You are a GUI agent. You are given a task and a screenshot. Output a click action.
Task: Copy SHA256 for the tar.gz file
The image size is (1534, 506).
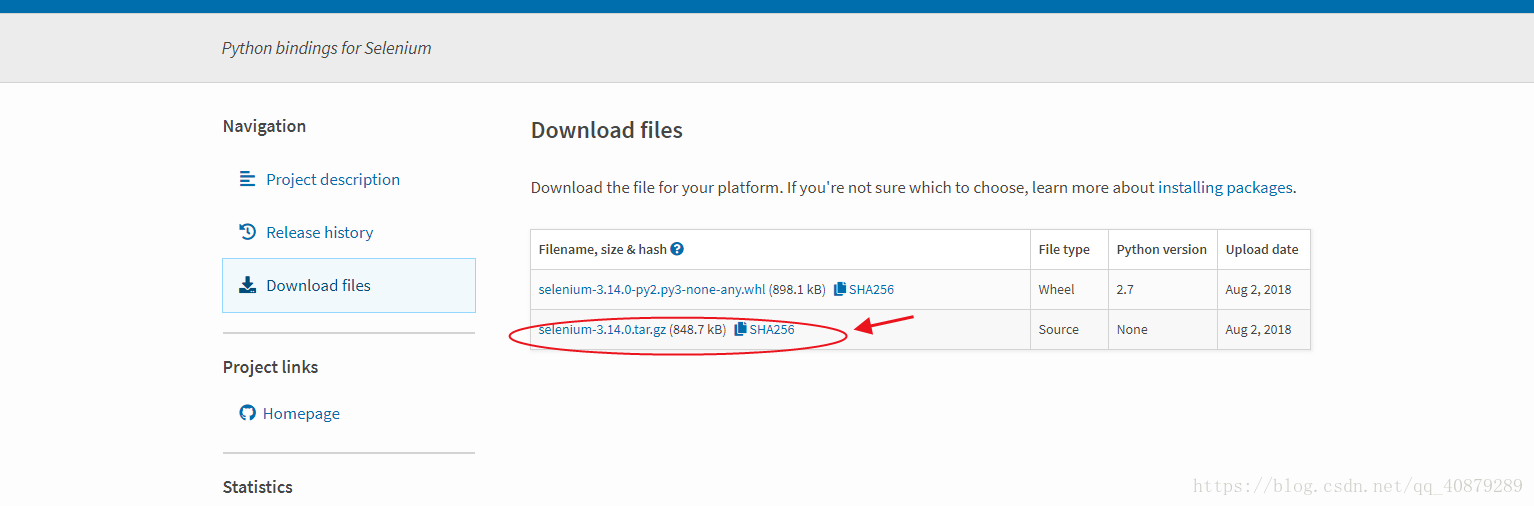[771, 330]
